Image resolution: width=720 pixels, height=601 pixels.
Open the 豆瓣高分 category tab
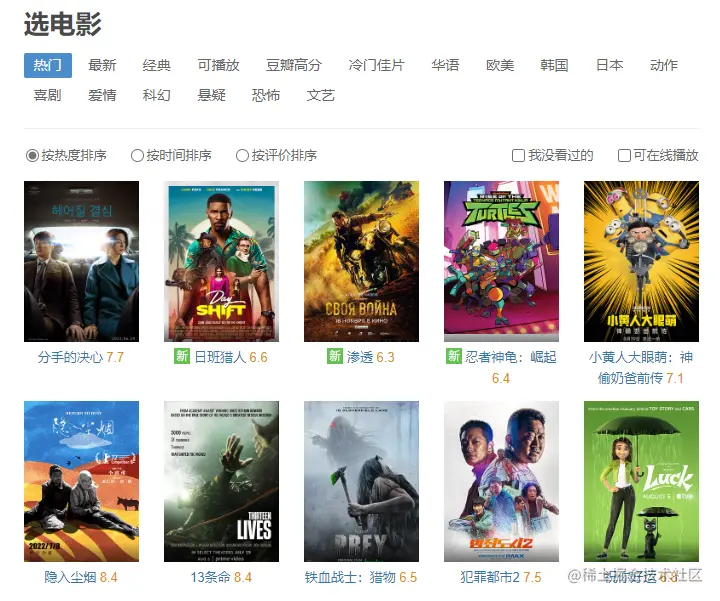[x=294, y=65]
